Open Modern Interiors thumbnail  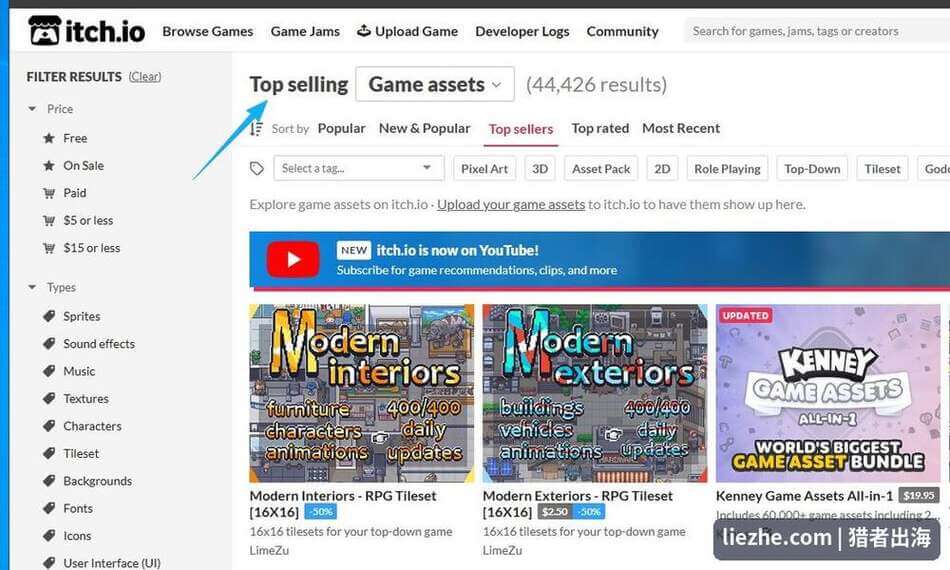pos(362,393)
